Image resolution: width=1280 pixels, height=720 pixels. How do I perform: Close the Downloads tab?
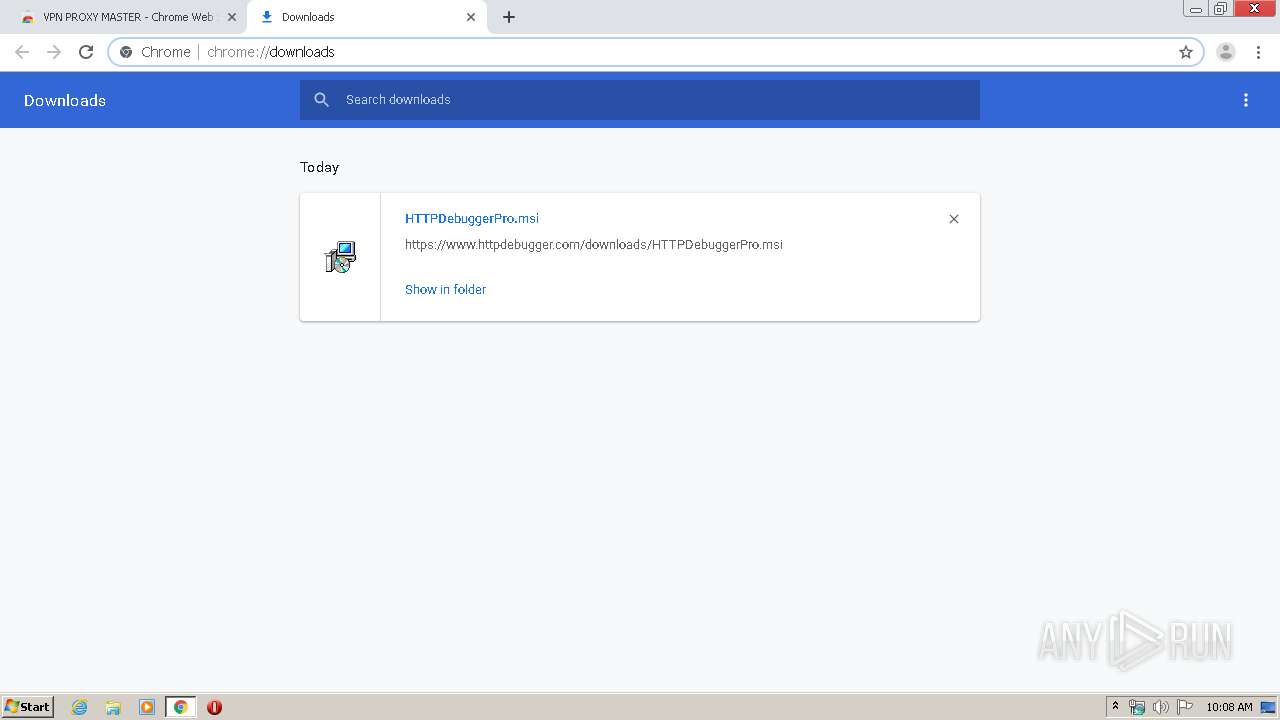[471, 17]
